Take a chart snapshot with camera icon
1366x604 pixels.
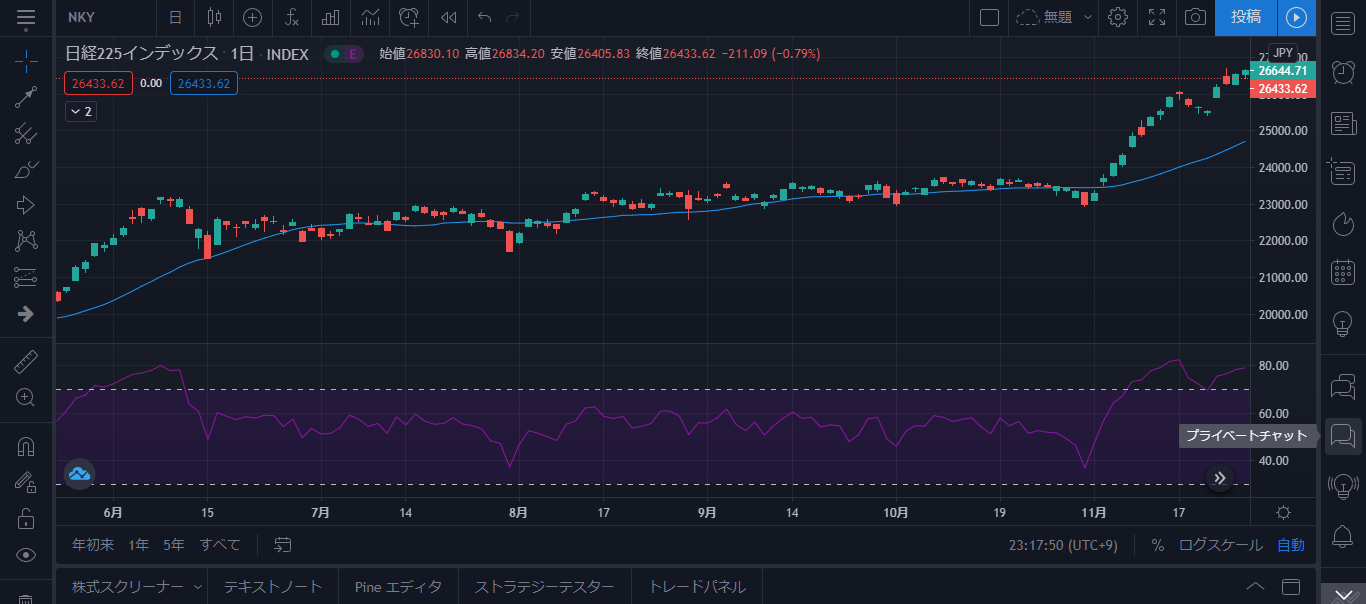(1194, 17)
